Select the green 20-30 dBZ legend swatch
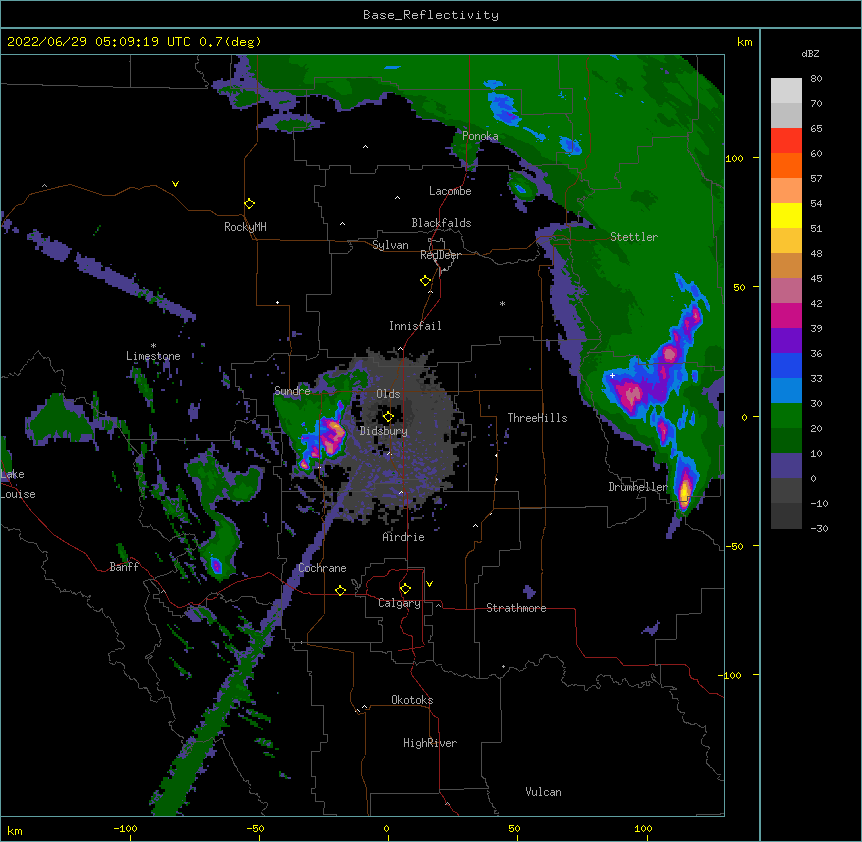The height and width of the screenshot is (842, 862). pyautogui.click(x=786, y=416)
